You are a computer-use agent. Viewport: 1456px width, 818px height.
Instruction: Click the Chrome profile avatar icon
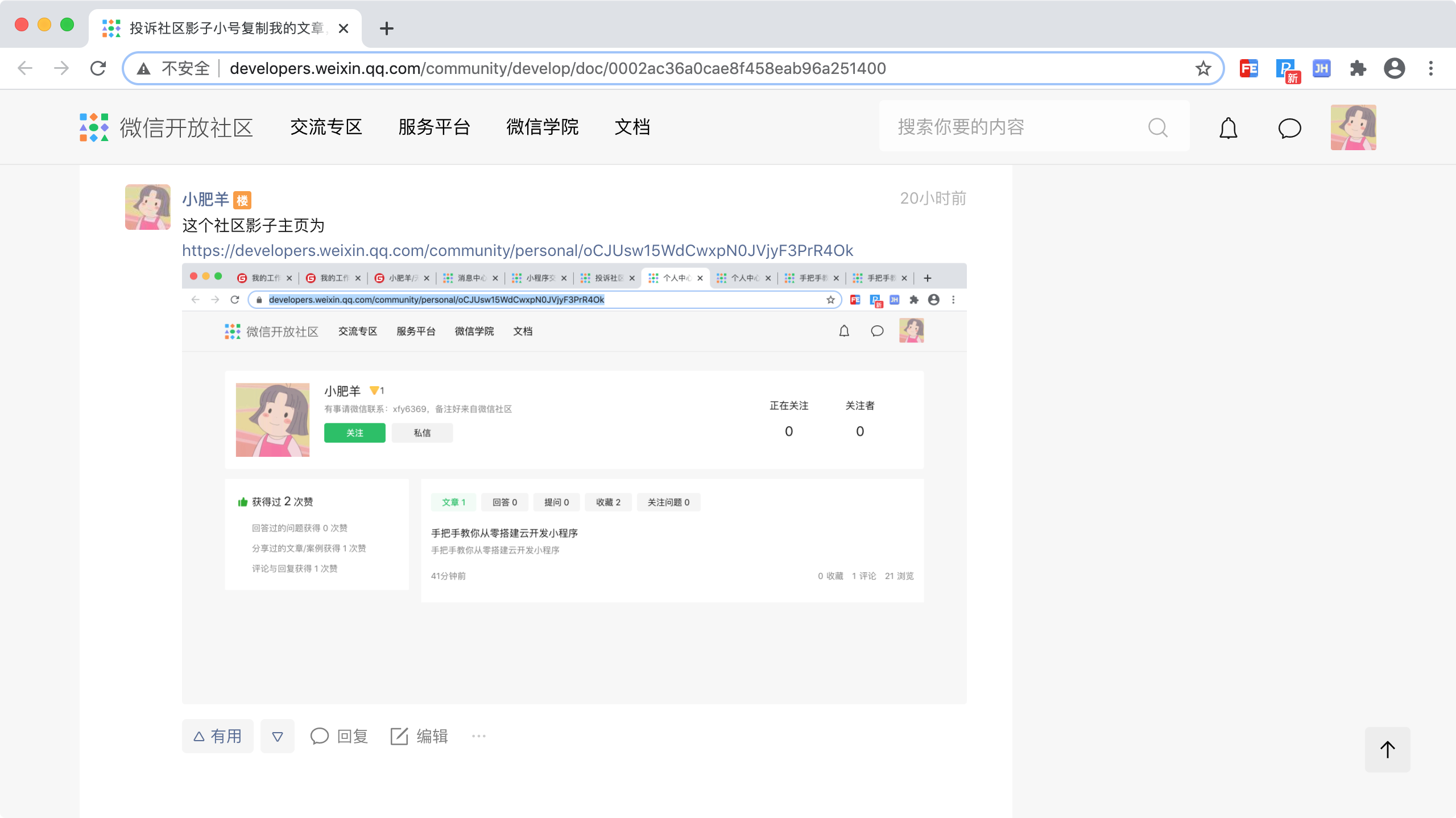coord(1394,68)
